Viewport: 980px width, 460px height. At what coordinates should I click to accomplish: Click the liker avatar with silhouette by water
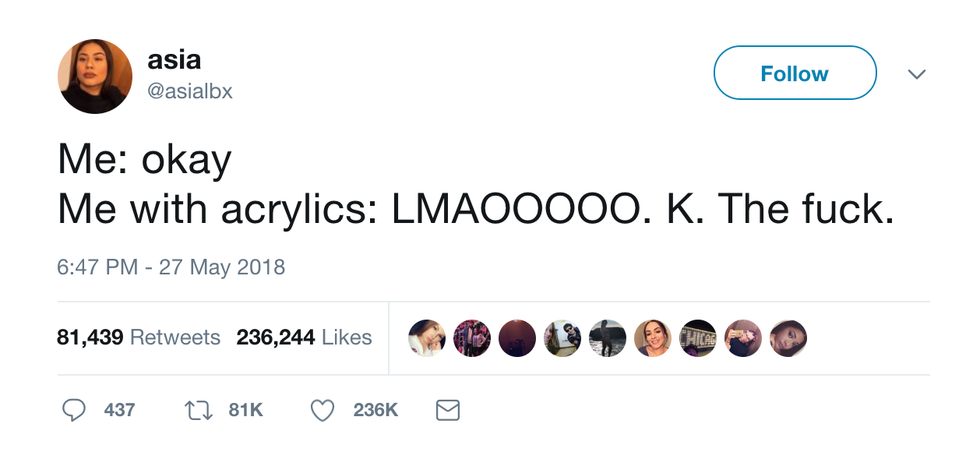click(607, 338)
